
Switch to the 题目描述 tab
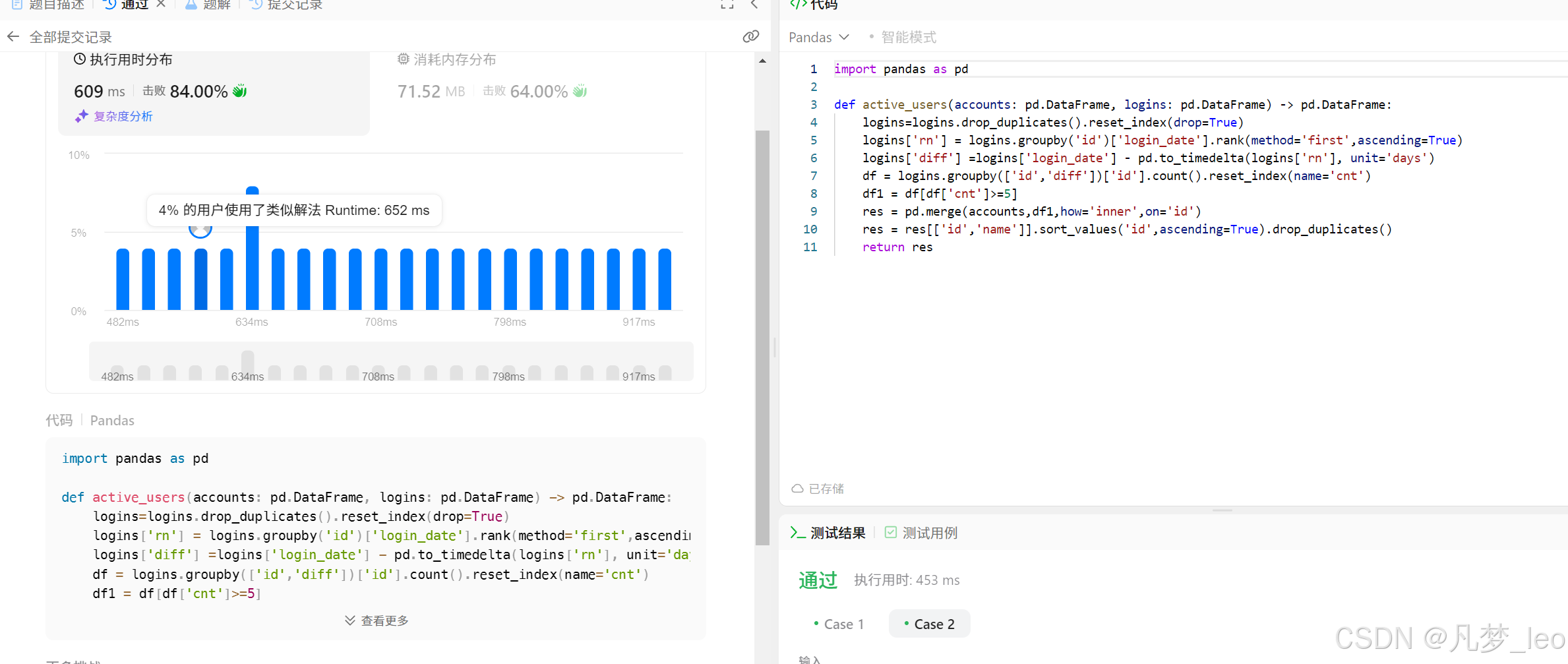tap(49, 5)
